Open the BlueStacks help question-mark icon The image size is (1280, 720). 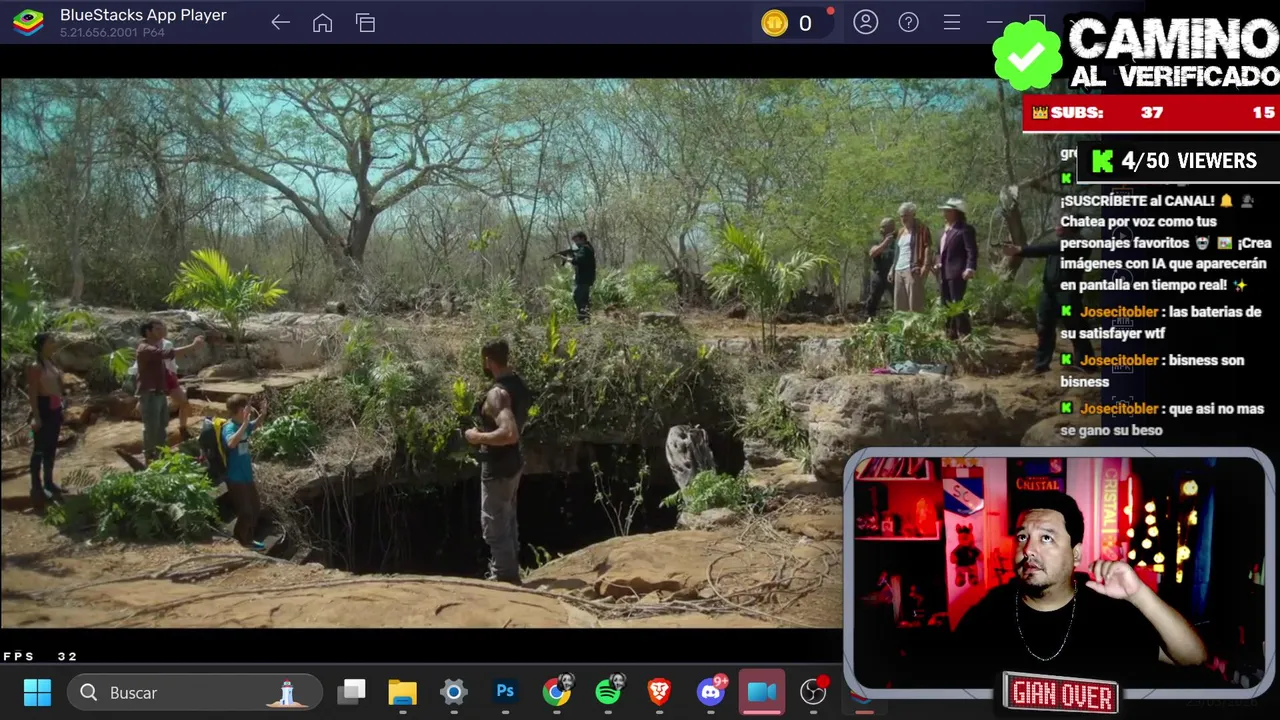pyautogui.click(x=909, y=22)
